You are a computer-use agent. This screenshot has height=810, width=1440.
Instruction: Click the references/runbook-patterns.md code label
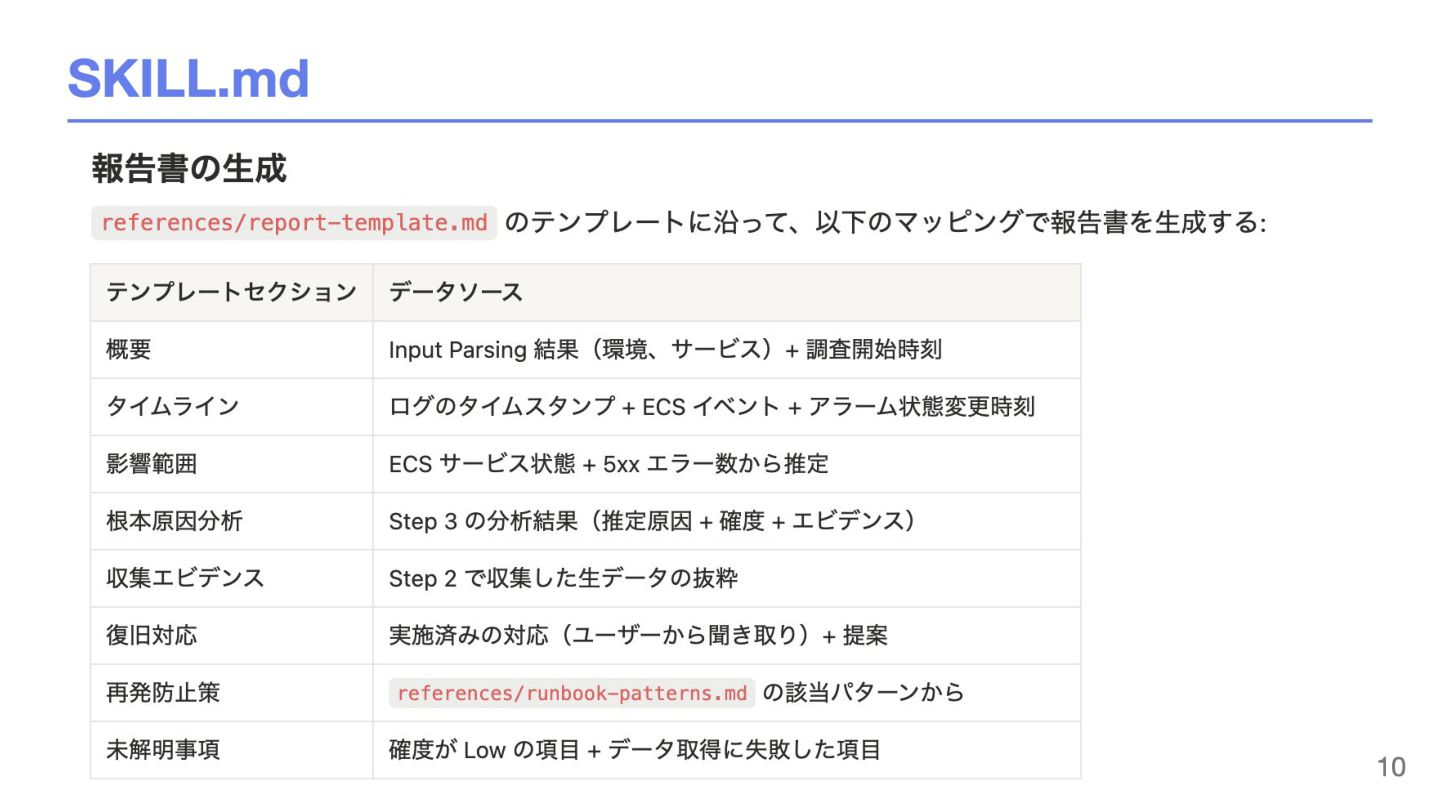point(572,693)
